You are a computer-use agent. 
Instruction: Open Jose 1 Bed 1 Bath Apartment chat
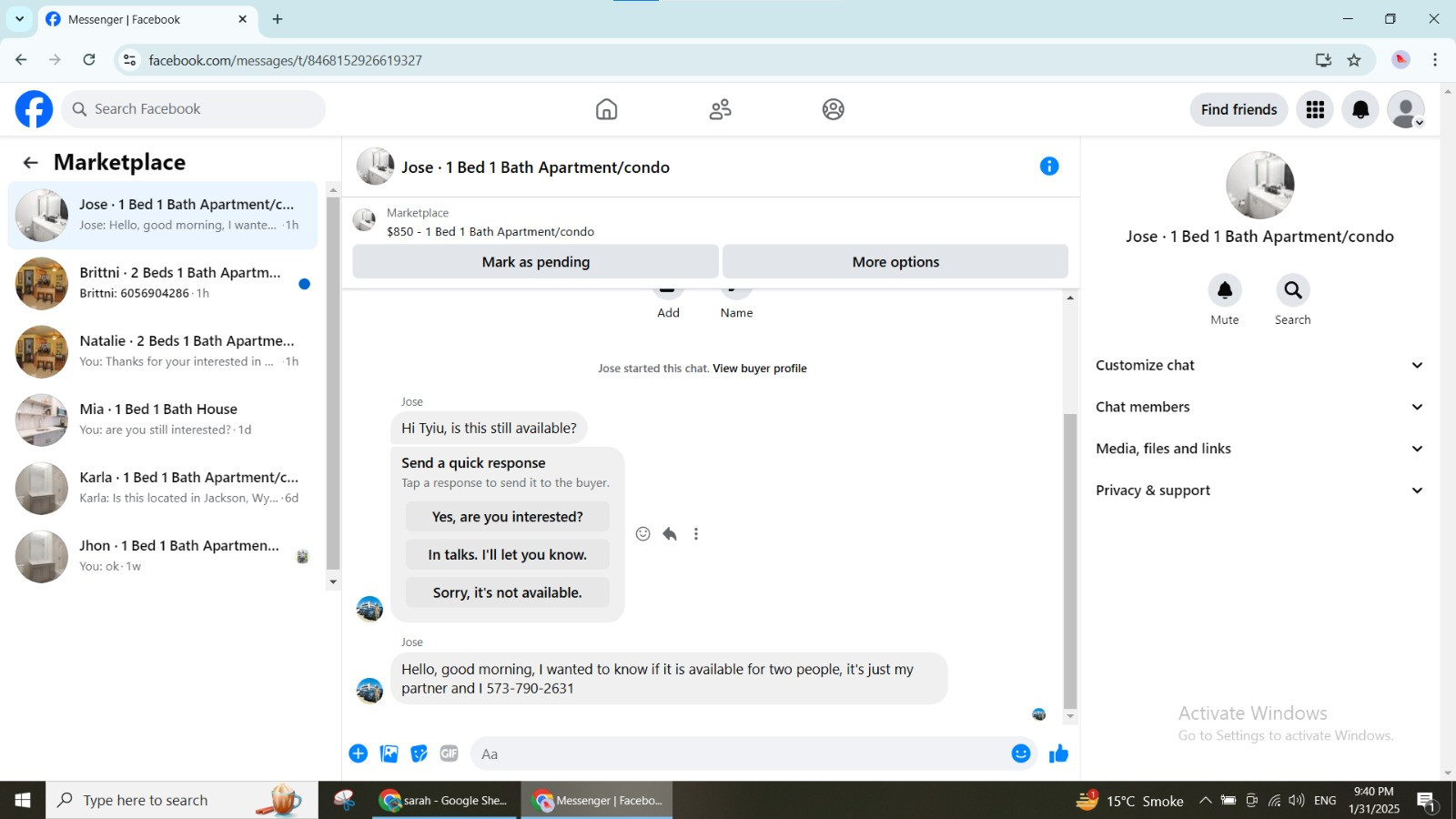tap(163, 215)
